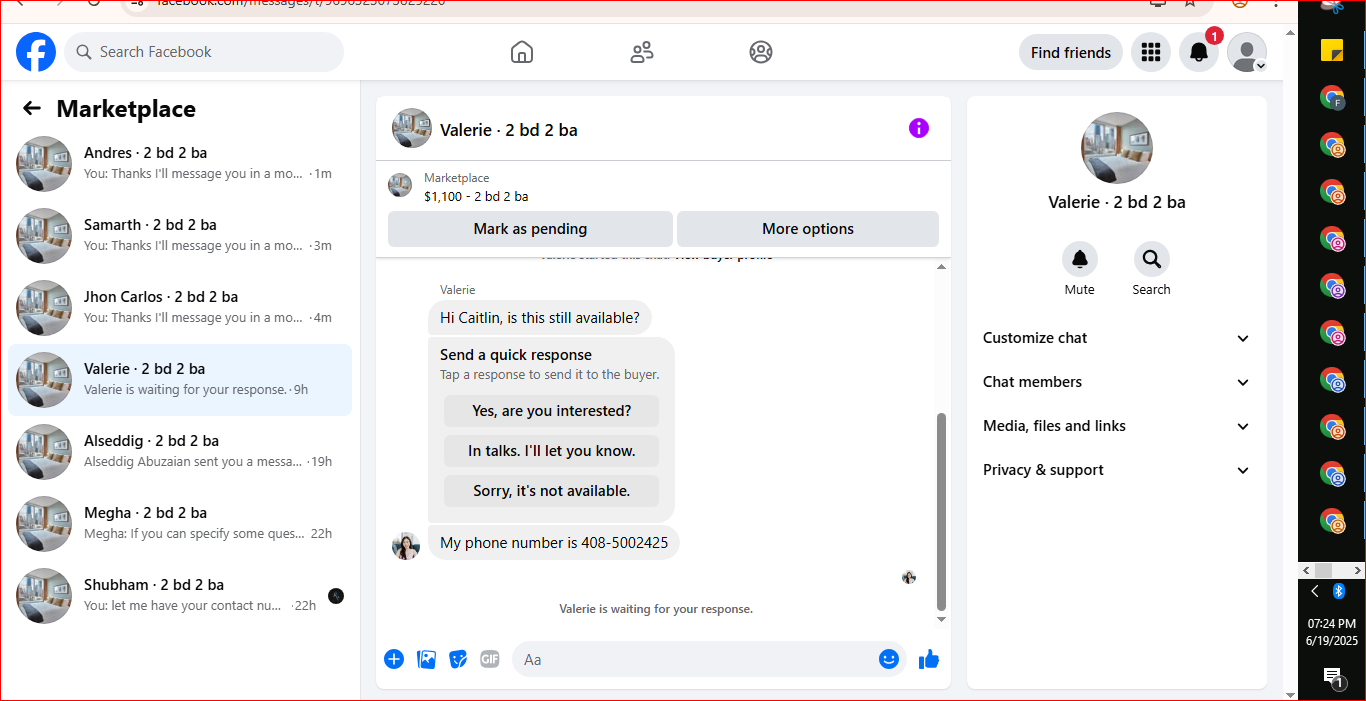Expand the Privacy & support section

(x=1117, y=470)
